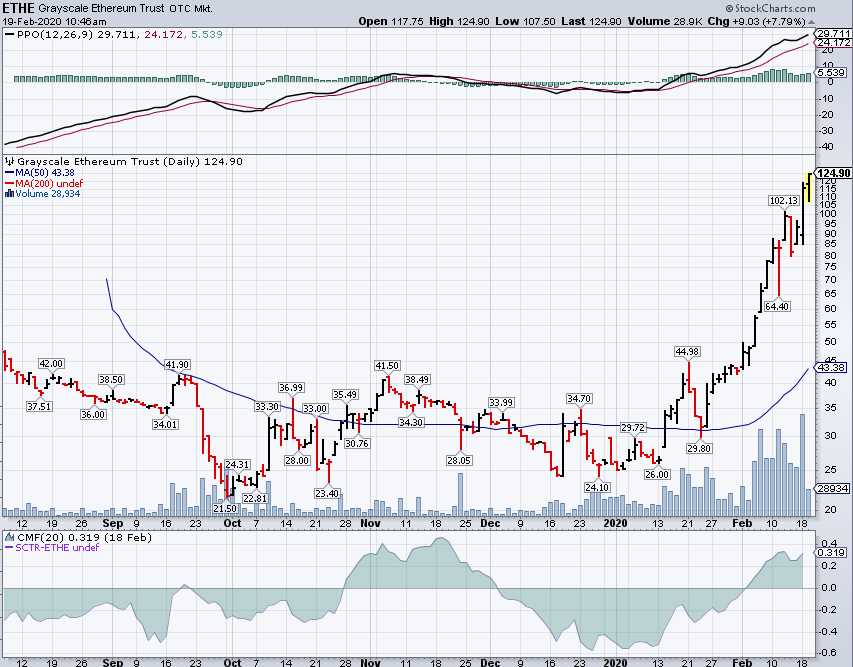The width and height of the screenshot is (853, 667).
Task: Select the blue MA(50) legend line marker
Action: 9,172
